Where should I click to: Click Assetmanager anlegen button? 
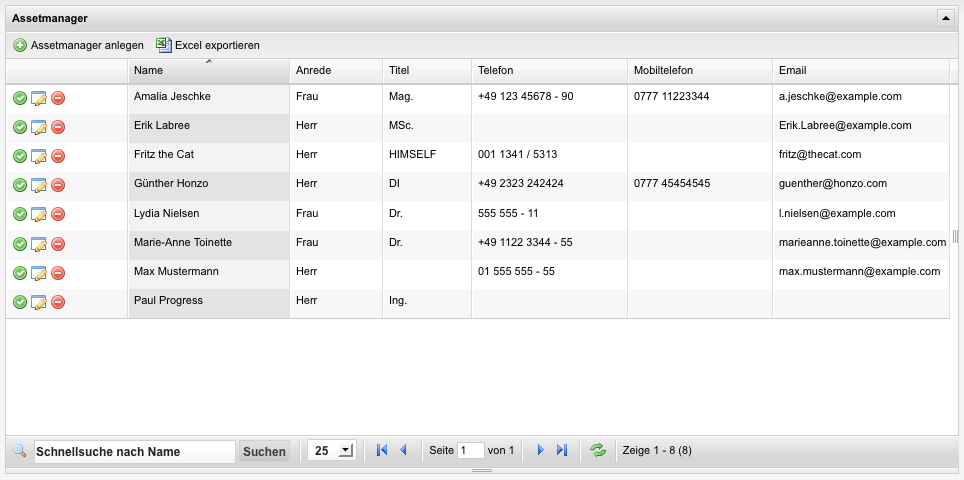click(78, 45)
